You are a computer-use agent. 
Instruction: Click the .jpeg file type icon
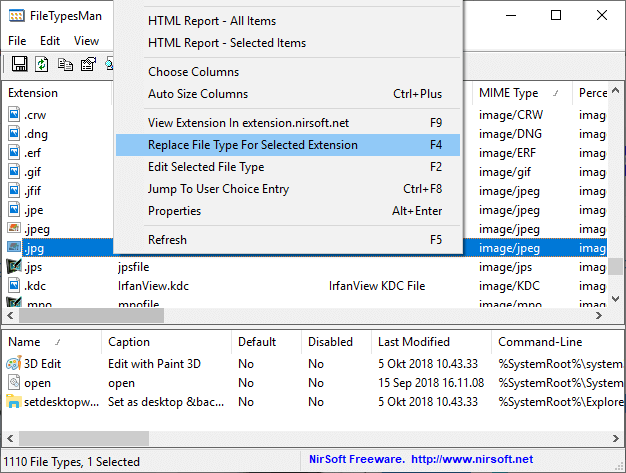pyautogui.click(x=14, y=228)
